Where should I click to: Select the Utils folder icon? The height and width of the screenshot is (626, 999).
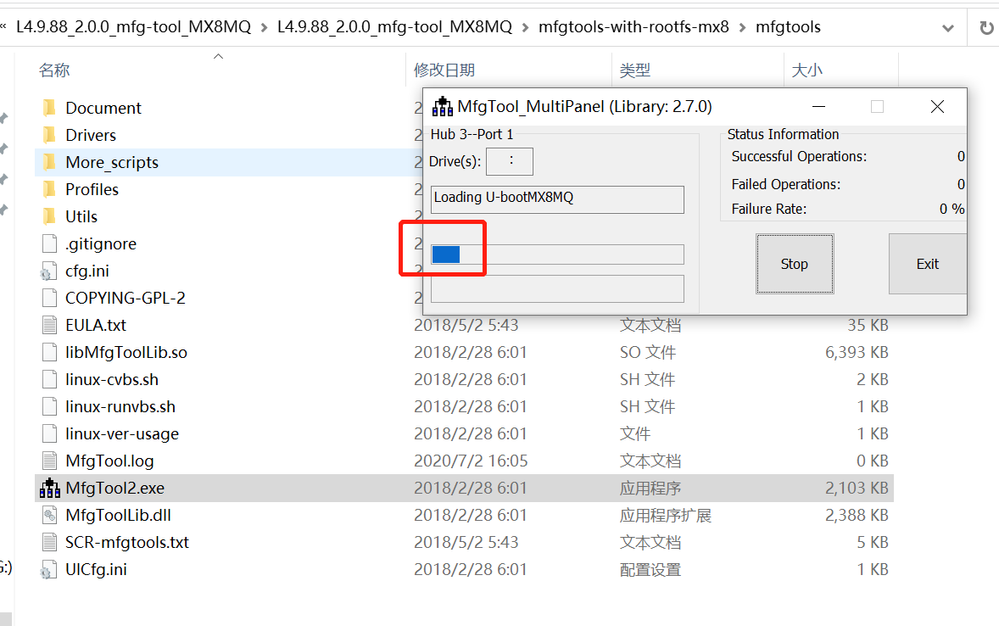(x=49, y=217)
